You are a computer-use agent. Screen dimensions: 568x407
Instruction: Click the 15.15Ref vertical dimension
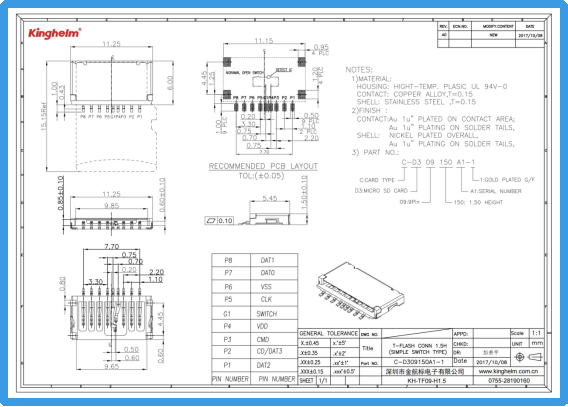tap(43, 116)
